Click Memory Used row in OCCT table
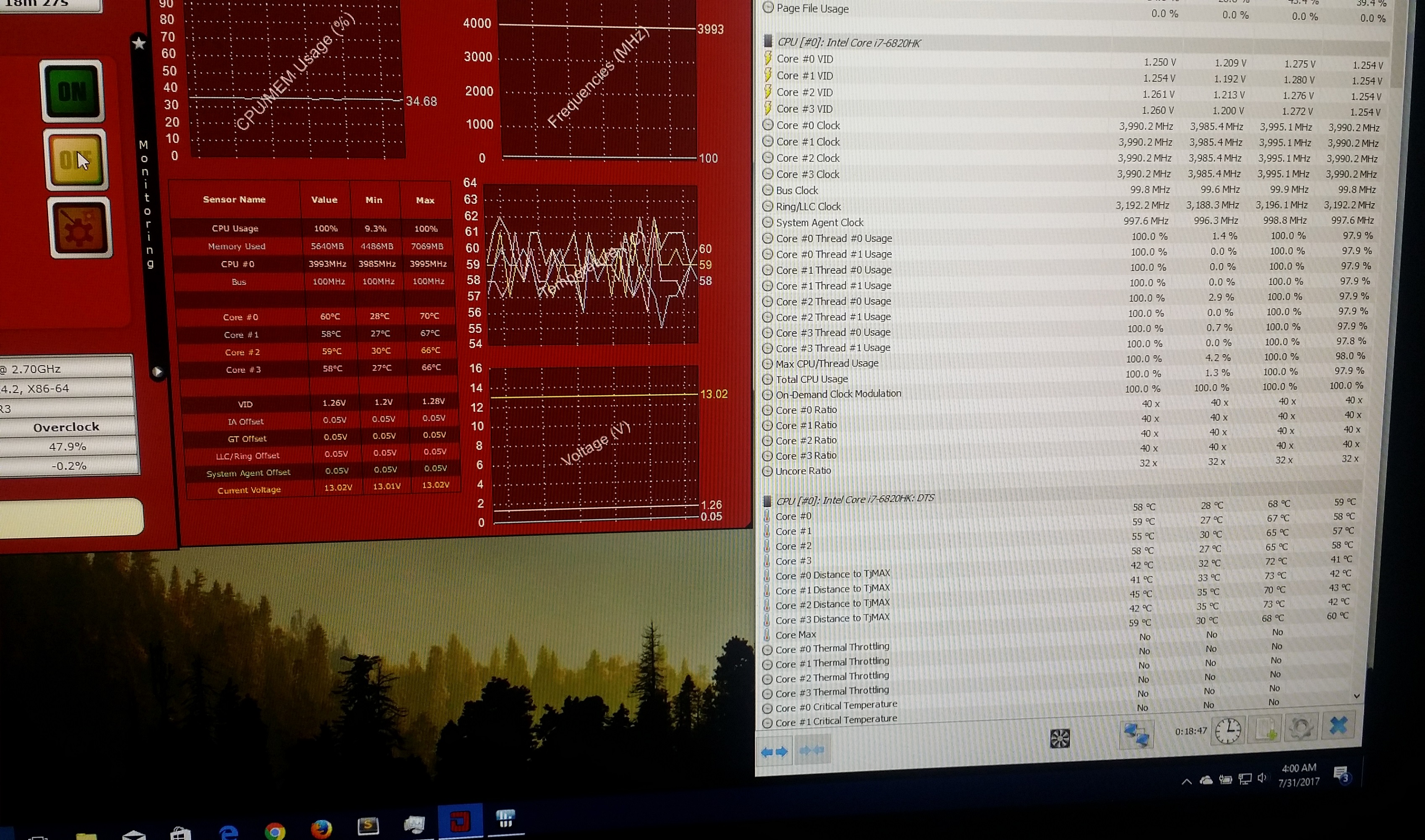 313,246
